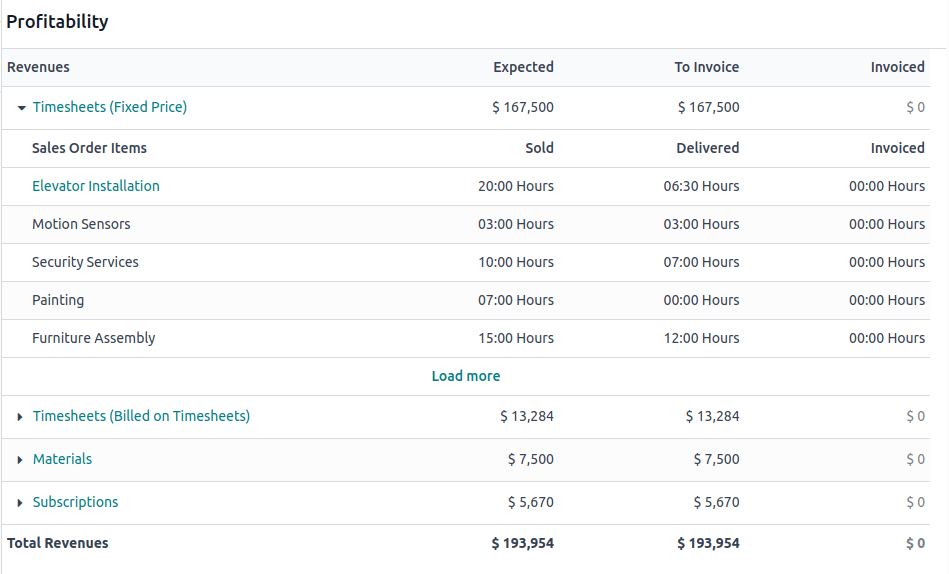This screenshot has height=574, width=949.
Task: Click the Profitability section heading
Action: [57, 21]
